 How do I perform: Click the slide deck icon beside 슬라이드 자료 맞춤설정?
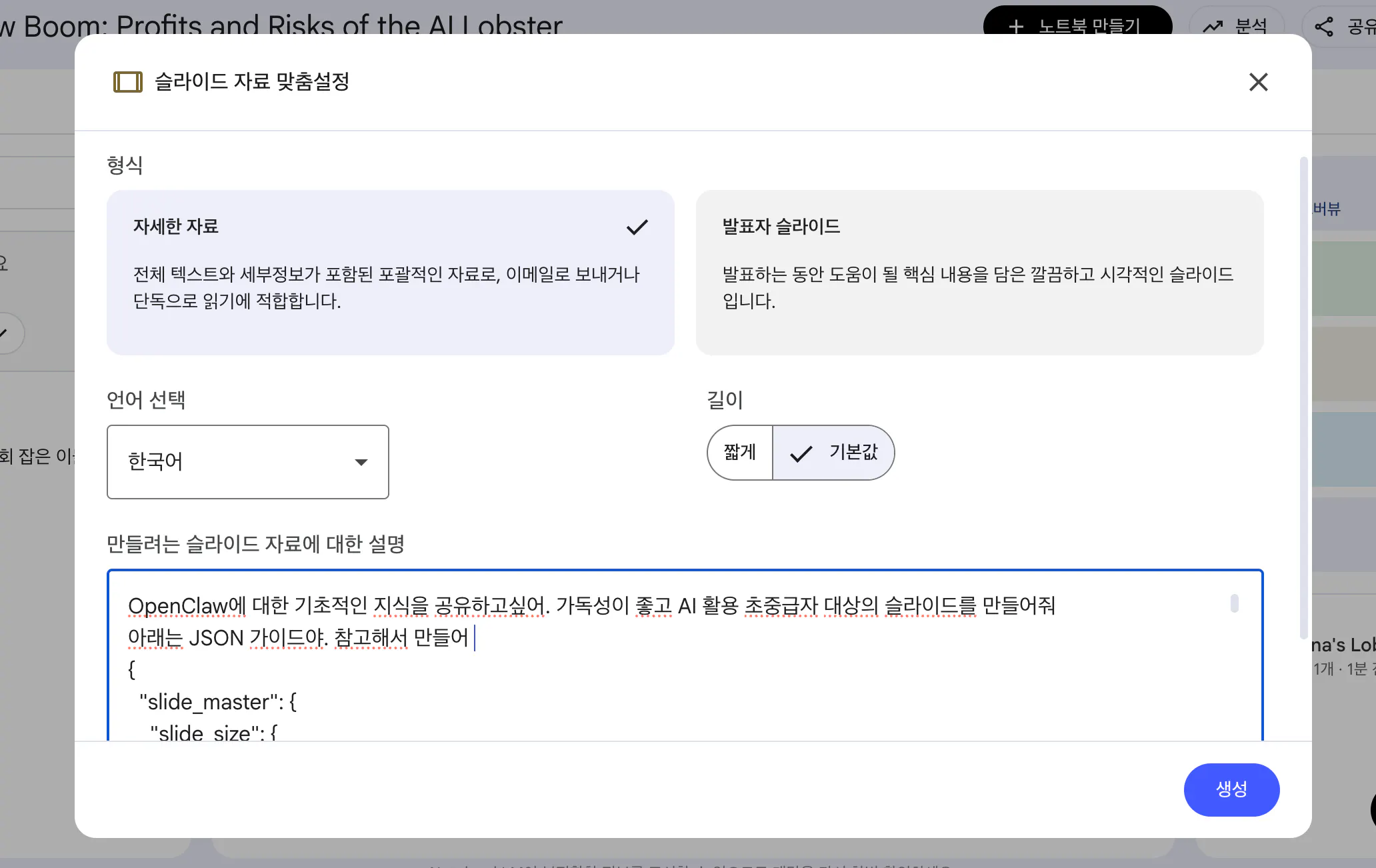(x=128, y=81)
